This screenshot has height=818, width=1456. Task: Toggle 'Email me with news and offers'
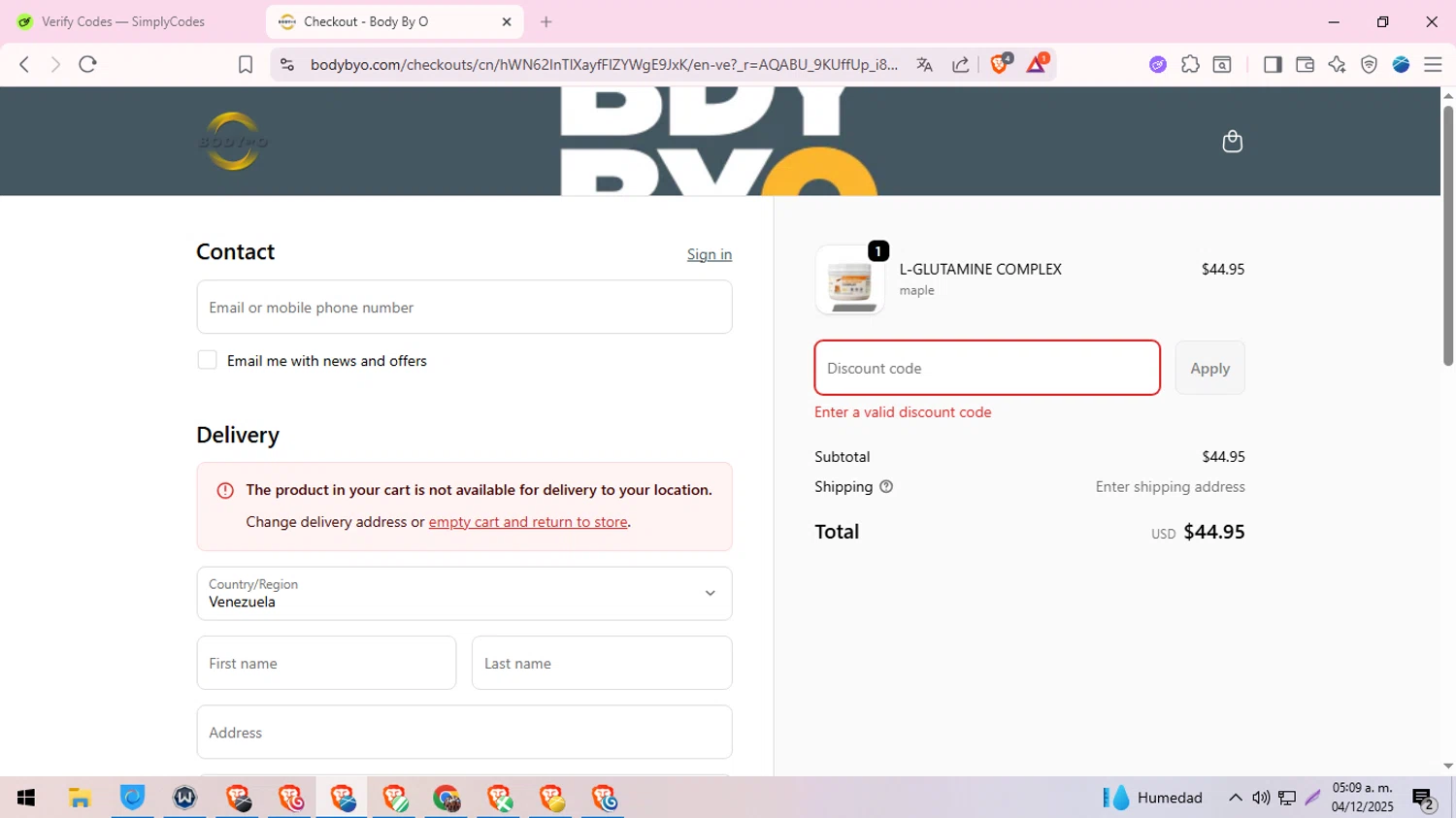coord(207,360)
